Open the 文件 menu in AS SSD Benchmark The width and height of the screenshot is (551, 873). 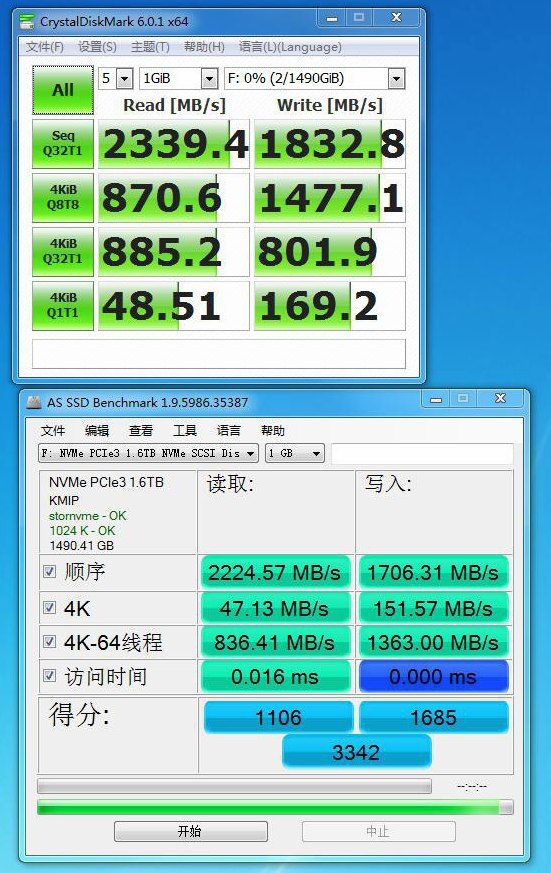point(53,430)
